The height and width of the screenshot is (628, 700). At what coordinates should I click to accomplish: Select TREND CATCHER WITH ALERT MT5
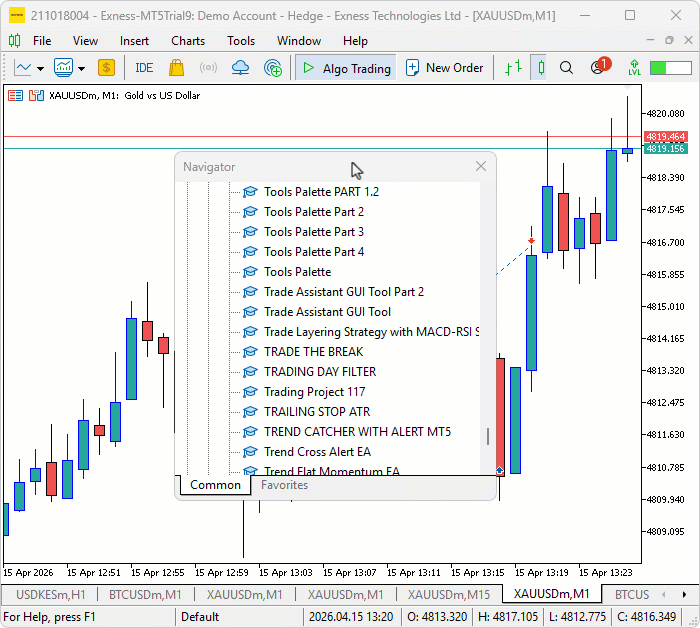coord(357,432)
